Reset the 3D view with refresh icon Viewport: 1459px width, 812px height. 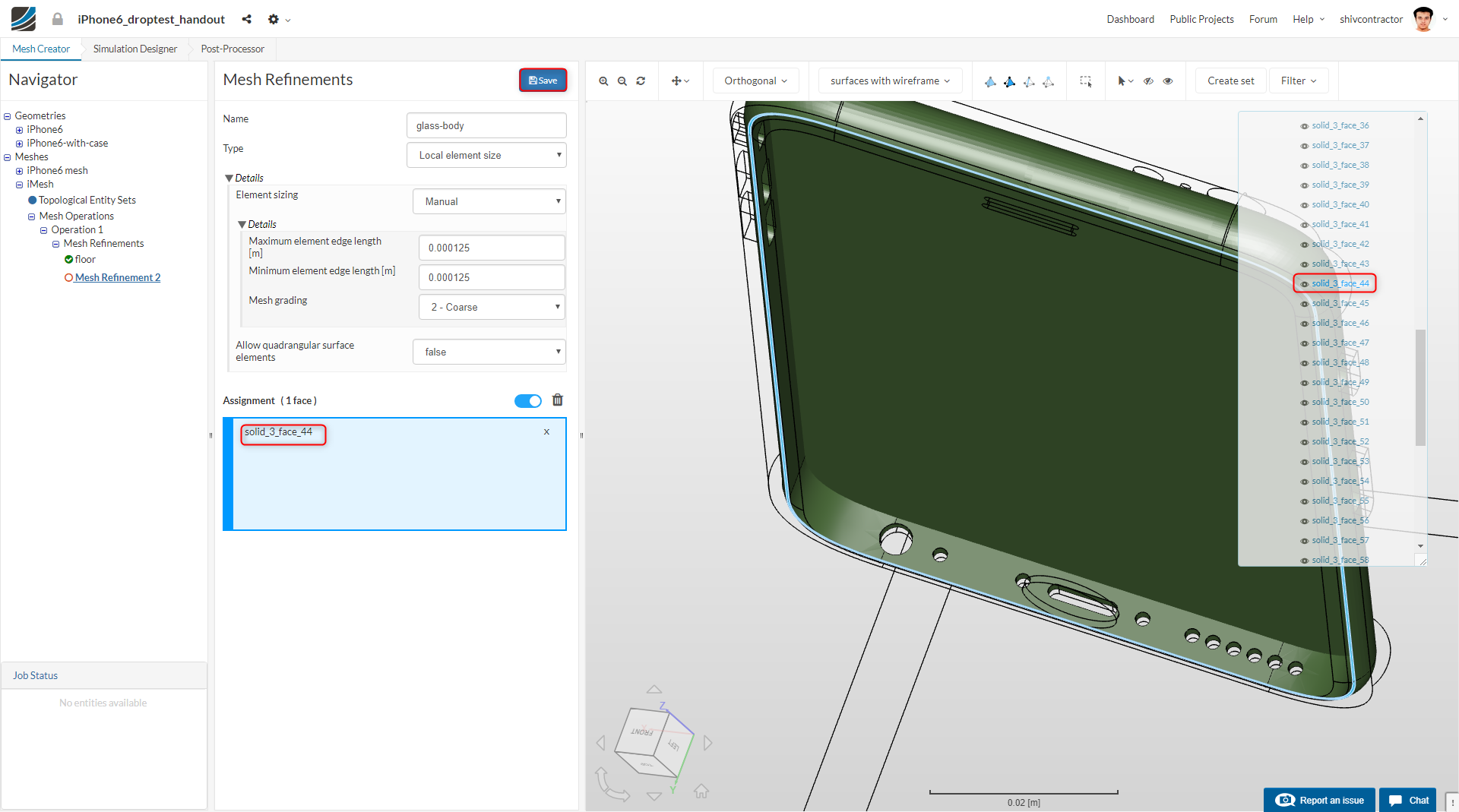(x=641, y=81)
